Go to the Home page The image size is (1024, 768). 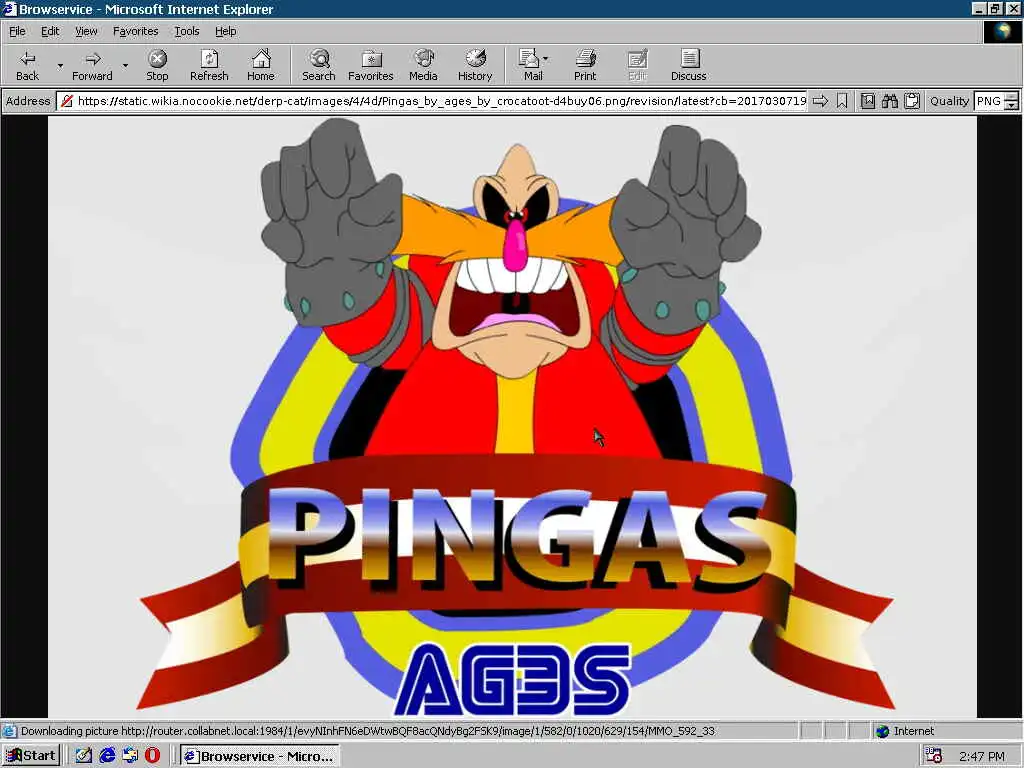click(x=261, y=65)
